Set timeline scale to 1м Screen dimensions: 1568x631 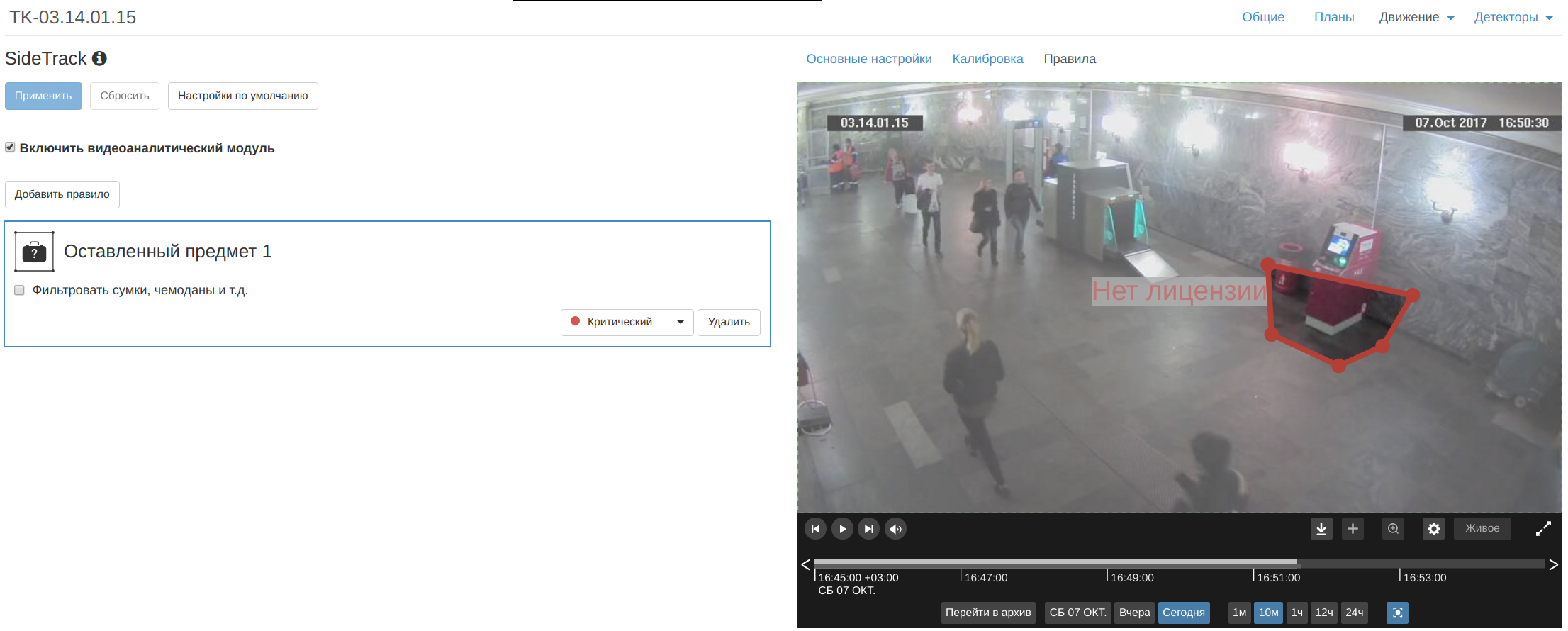pos(1239,613)
